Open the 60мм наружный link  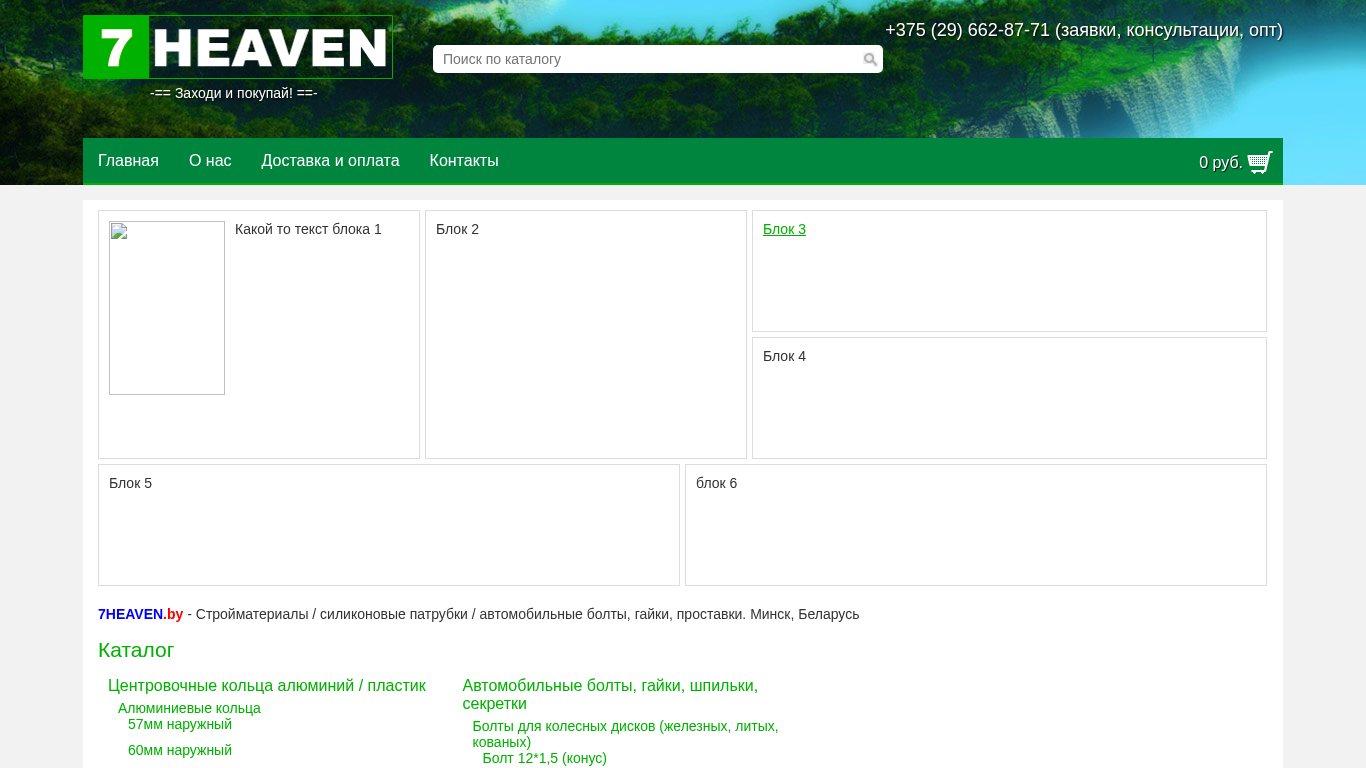[x=180, y=750]
